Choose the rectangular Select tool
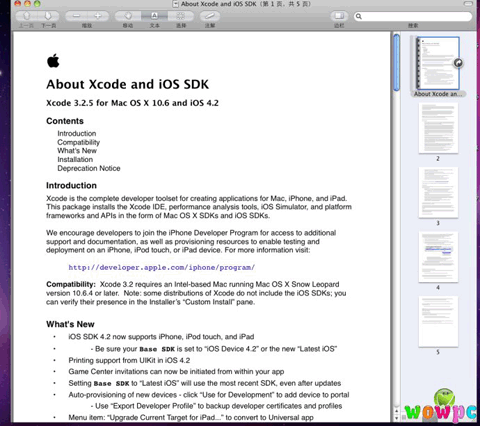The image size is (480, 426). [x=181, y=16]
